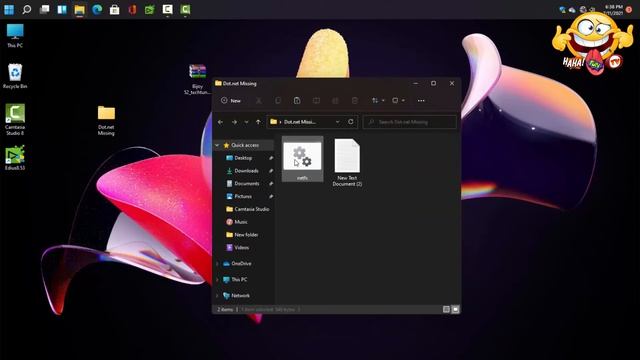Open the red notification count badge
This screenshot has width=640, height=360.
629,10
